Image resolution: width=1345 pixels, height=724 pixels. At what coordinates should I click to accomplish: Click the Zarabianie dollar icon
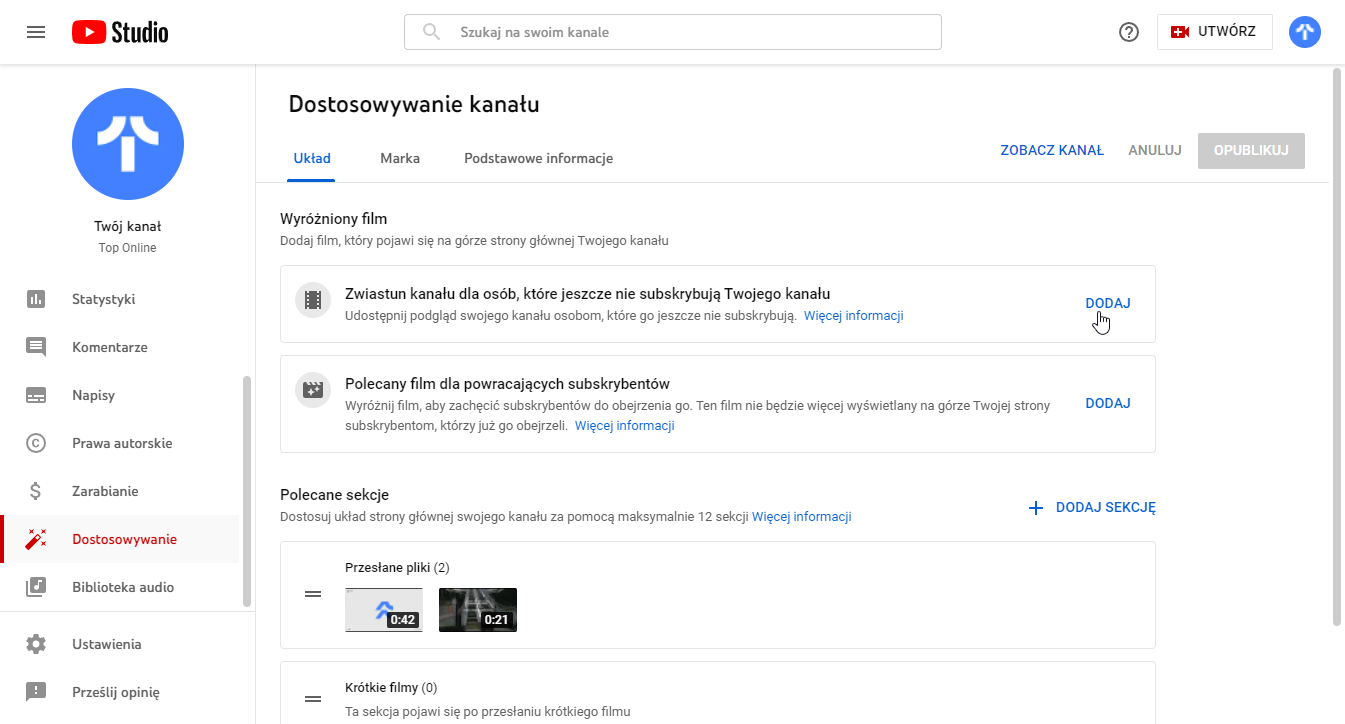36,491
